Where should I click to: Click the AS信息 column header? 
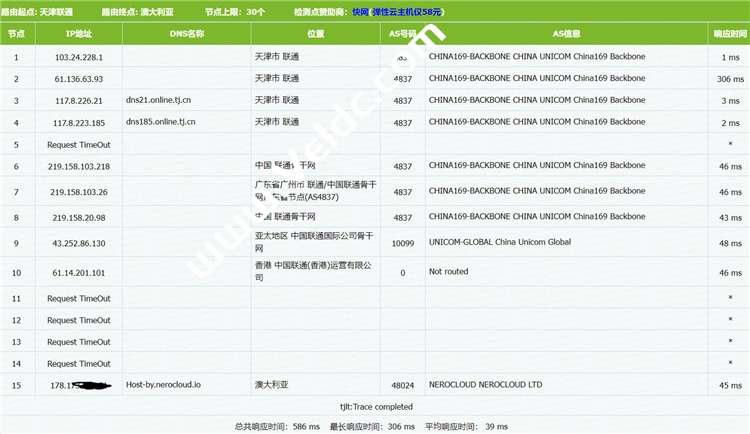point(567,33)
